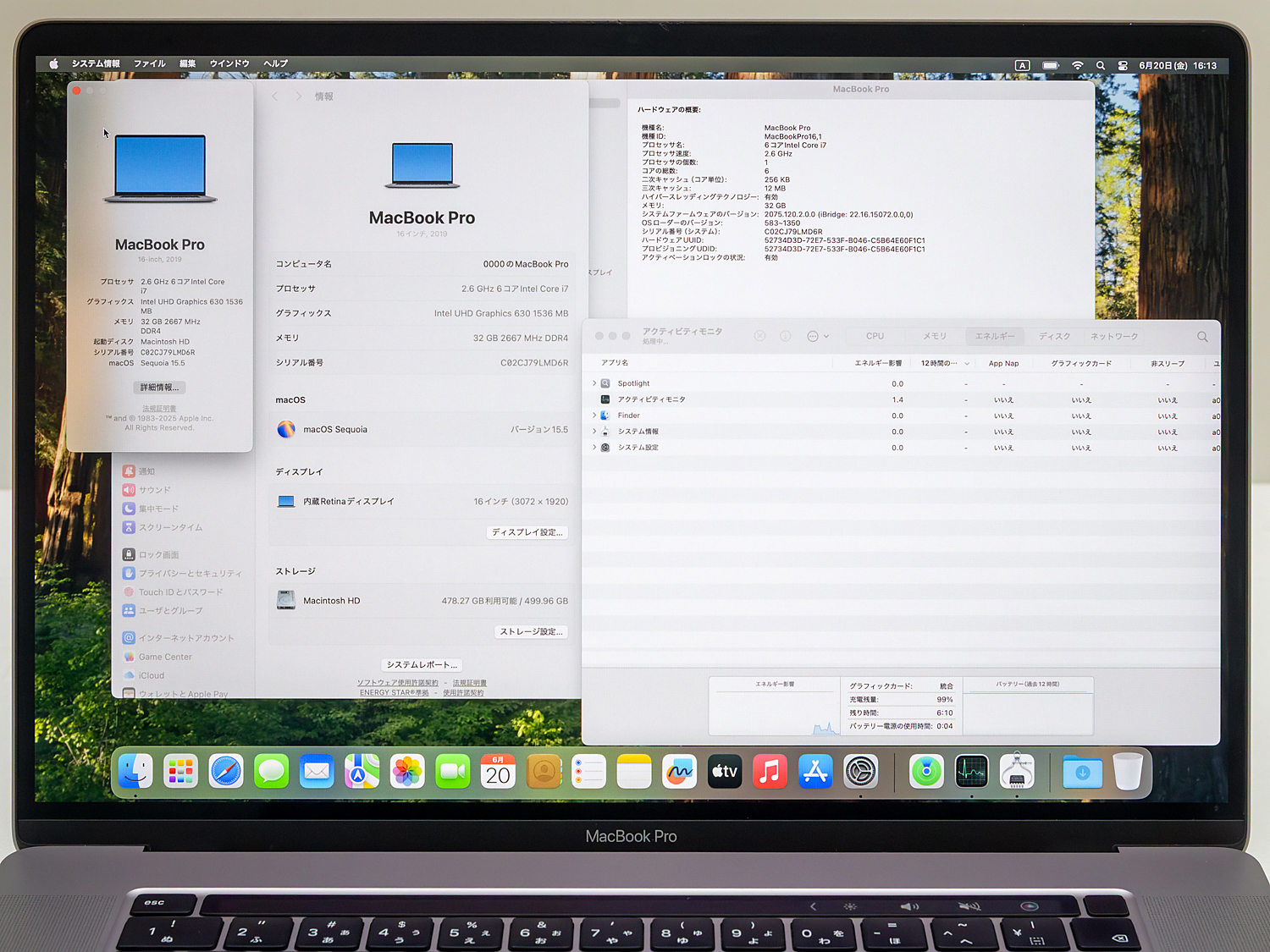Open the ヘルプ menu

click(x=275, y=63)
